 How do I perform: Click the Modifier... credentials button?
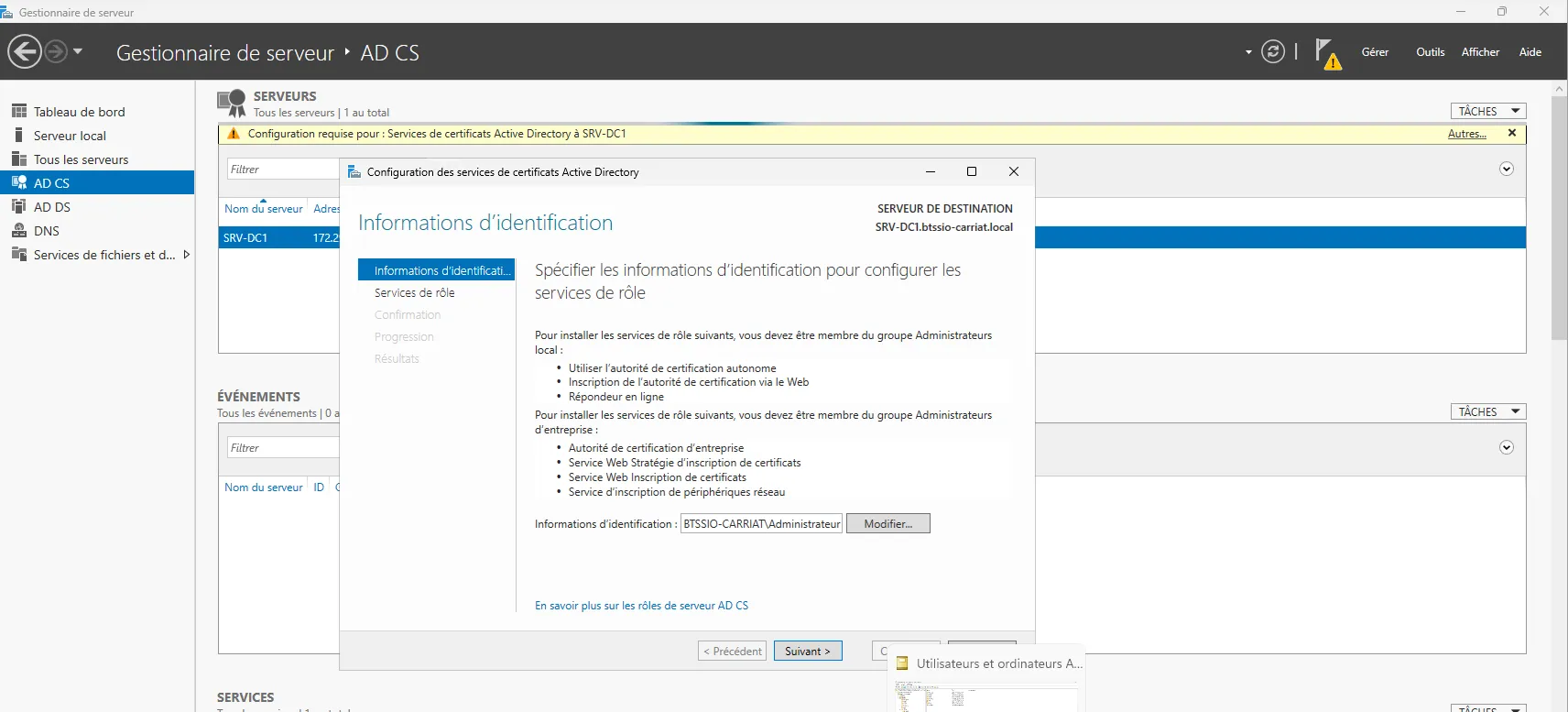pos(887,523)
